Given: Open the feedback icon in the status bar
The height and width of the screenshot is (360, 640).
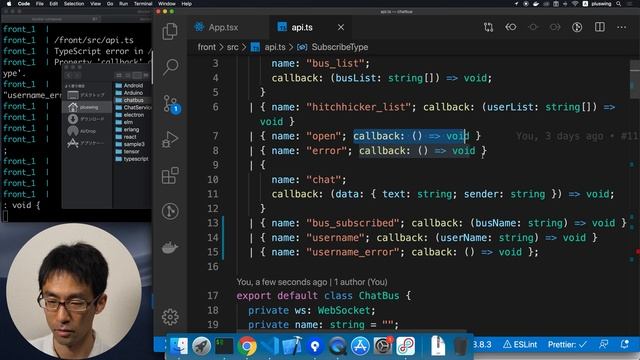Looking at the screenshot, I should tap(604, 344).
